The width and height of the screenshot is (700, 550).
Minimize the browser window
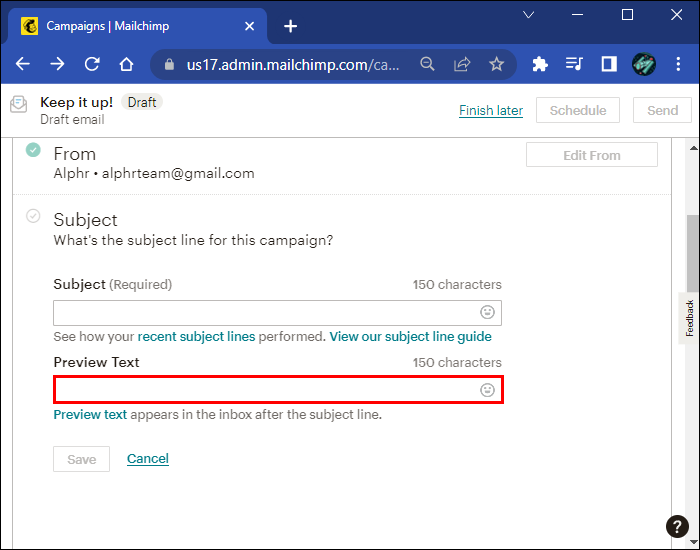[x=577, y=15]
